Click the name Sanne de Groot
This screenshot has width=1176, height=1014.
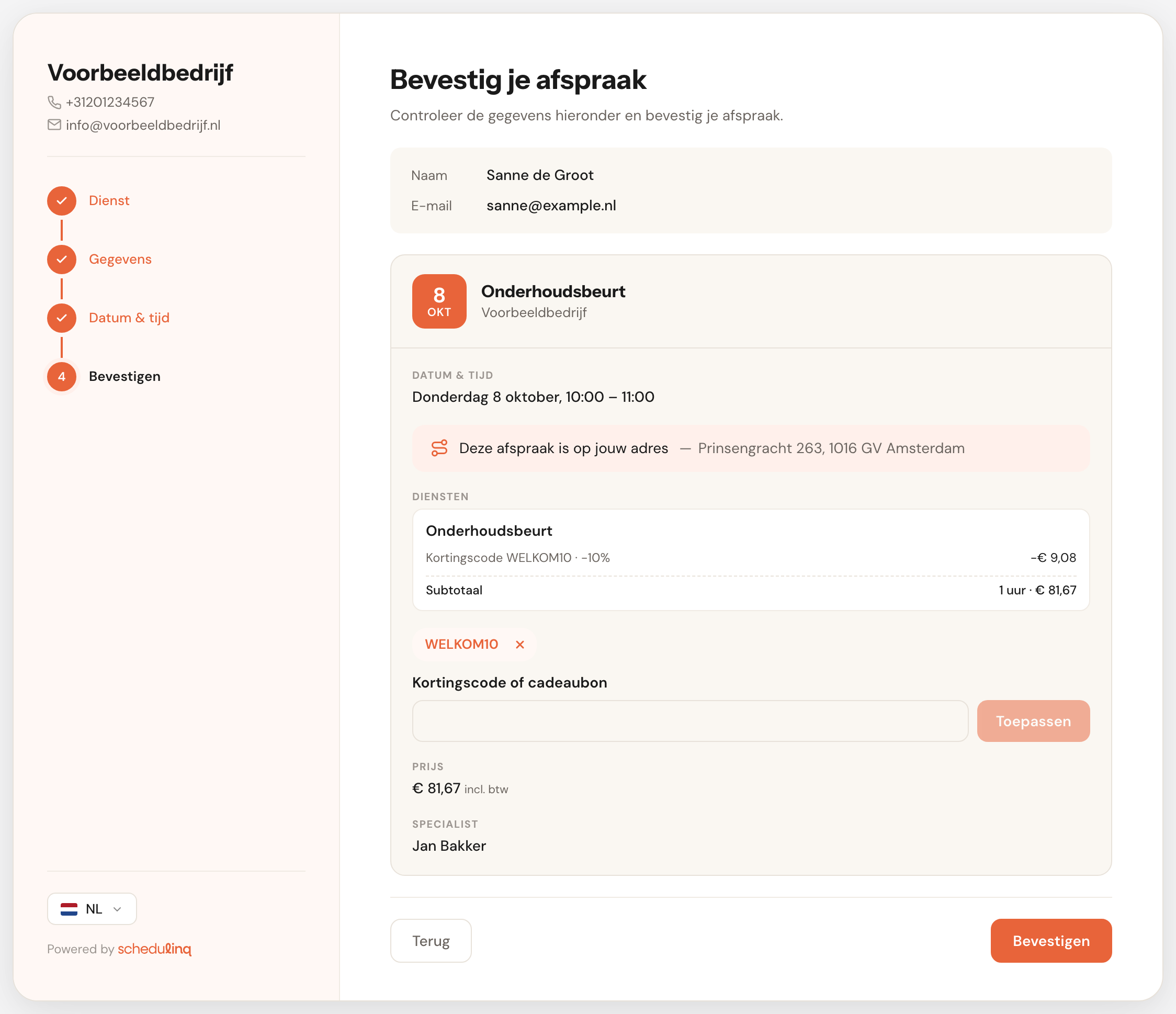[x=540, y=175]
